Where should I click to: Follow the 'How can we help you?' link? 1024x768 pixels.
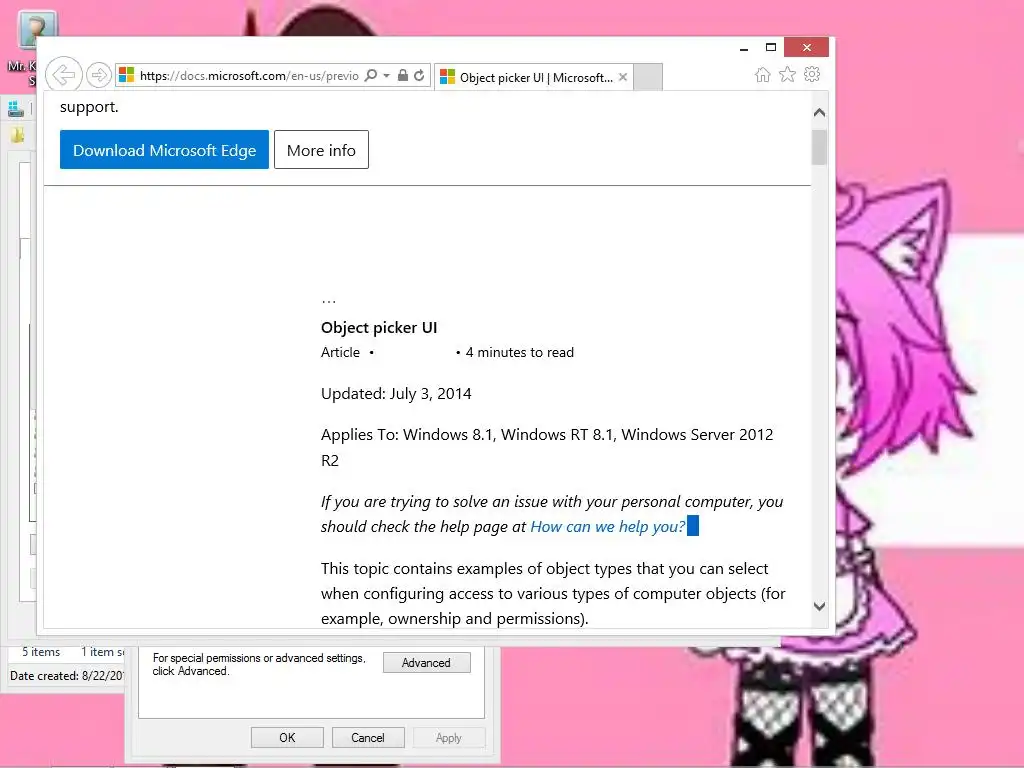coord(607,526)
